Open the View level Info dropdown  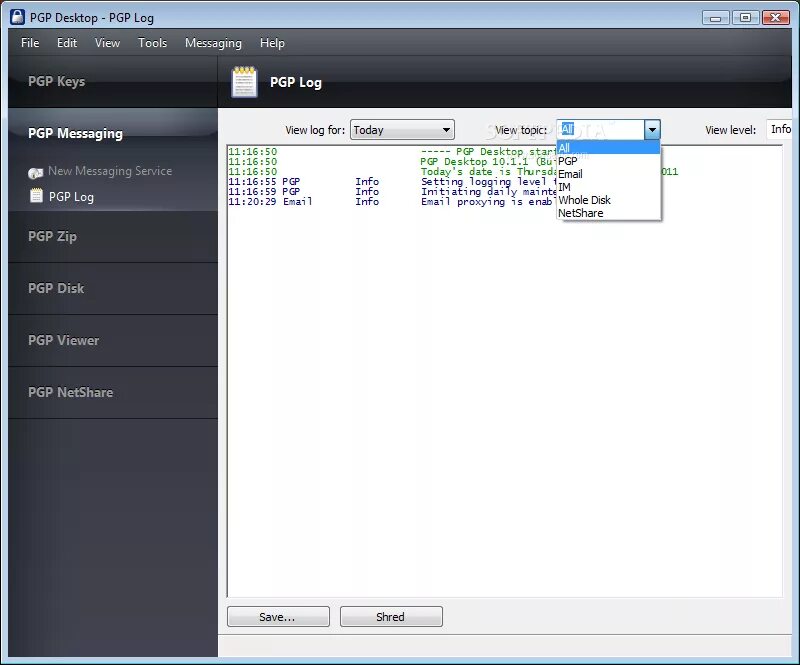click(780, 130)
